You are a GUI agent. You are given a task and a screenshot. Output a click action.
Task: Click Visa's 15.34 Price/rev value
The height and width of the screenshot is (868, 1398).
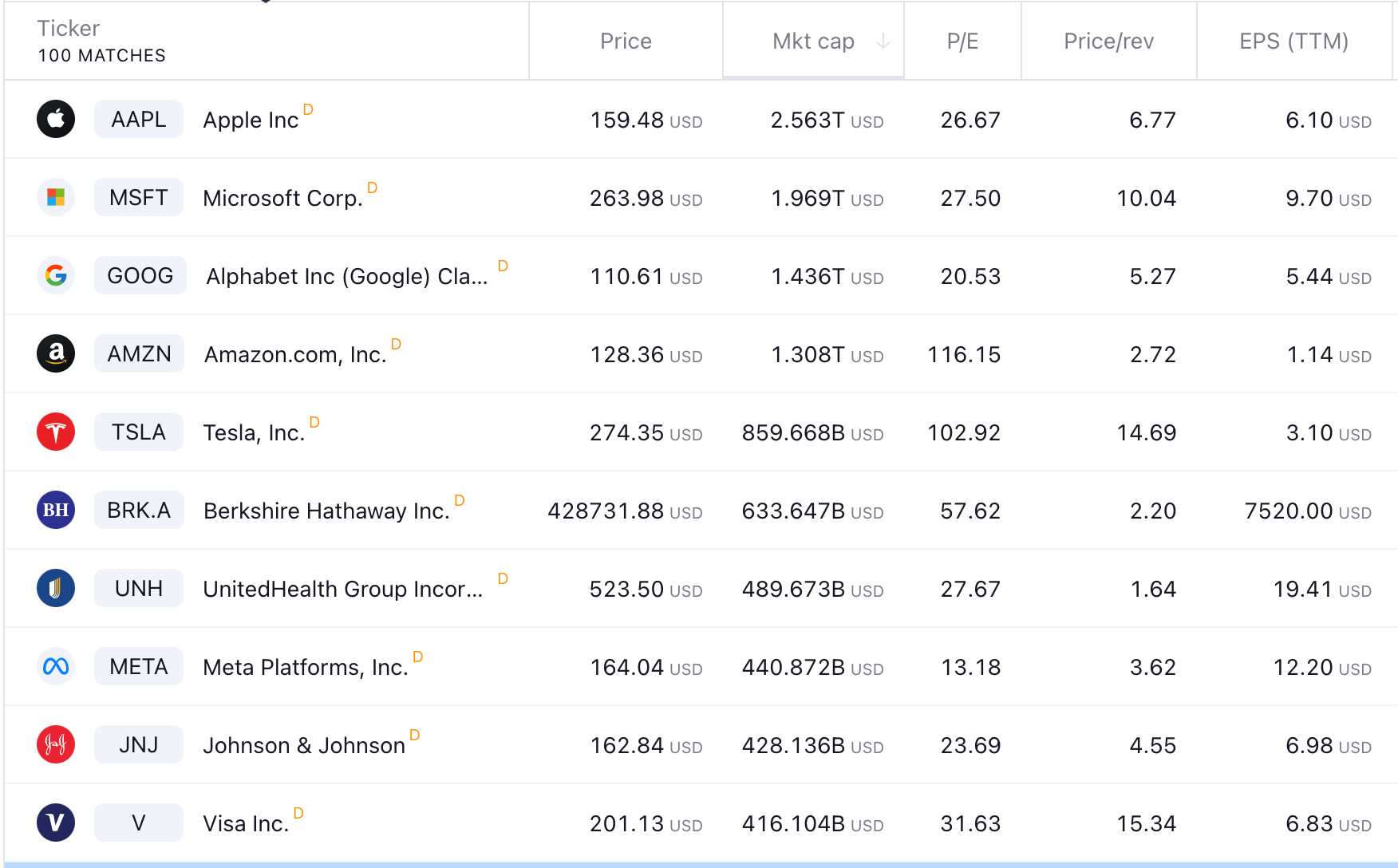click(1147, 824)
